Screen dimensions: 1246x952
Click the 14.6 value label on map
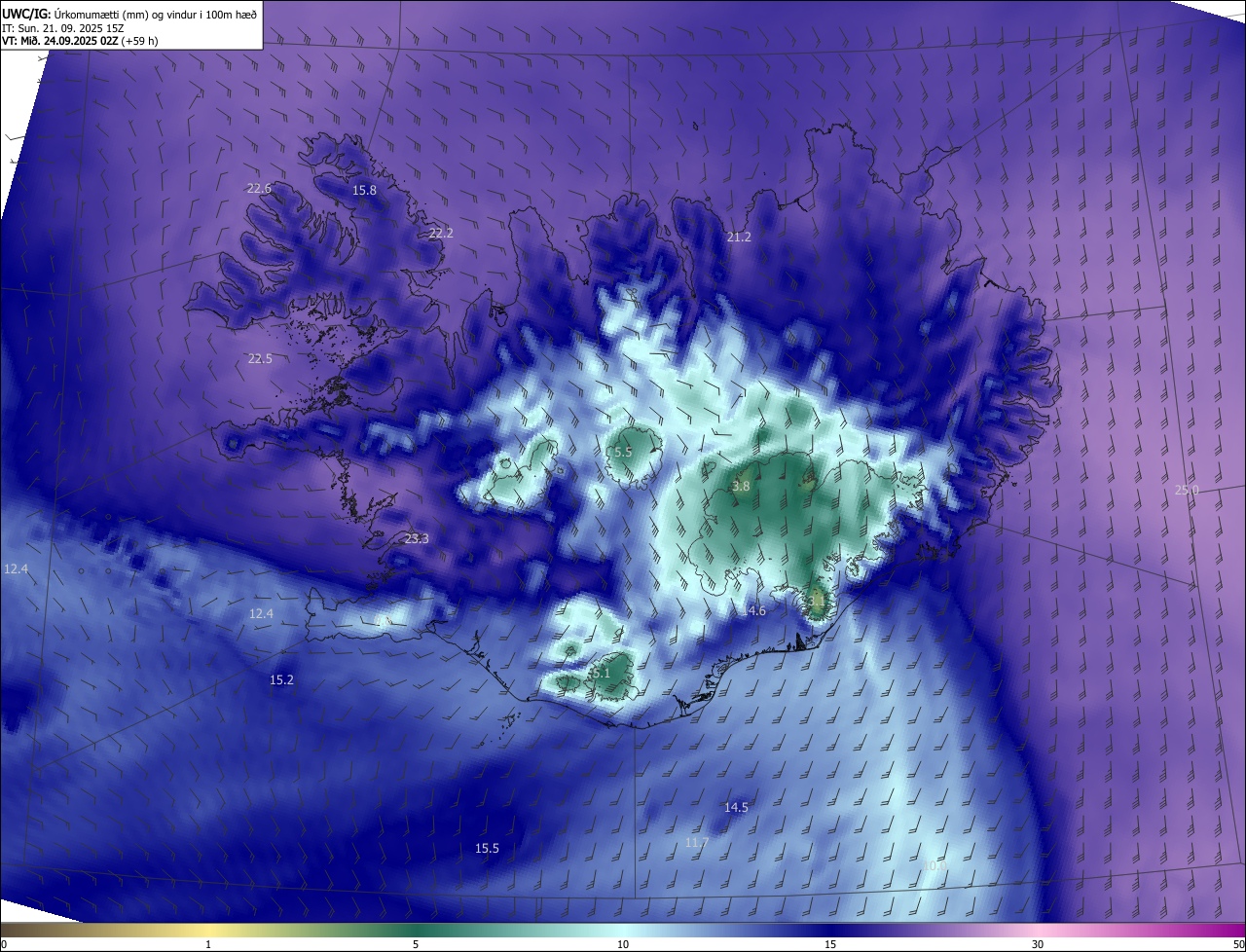(x=753, y=610)
